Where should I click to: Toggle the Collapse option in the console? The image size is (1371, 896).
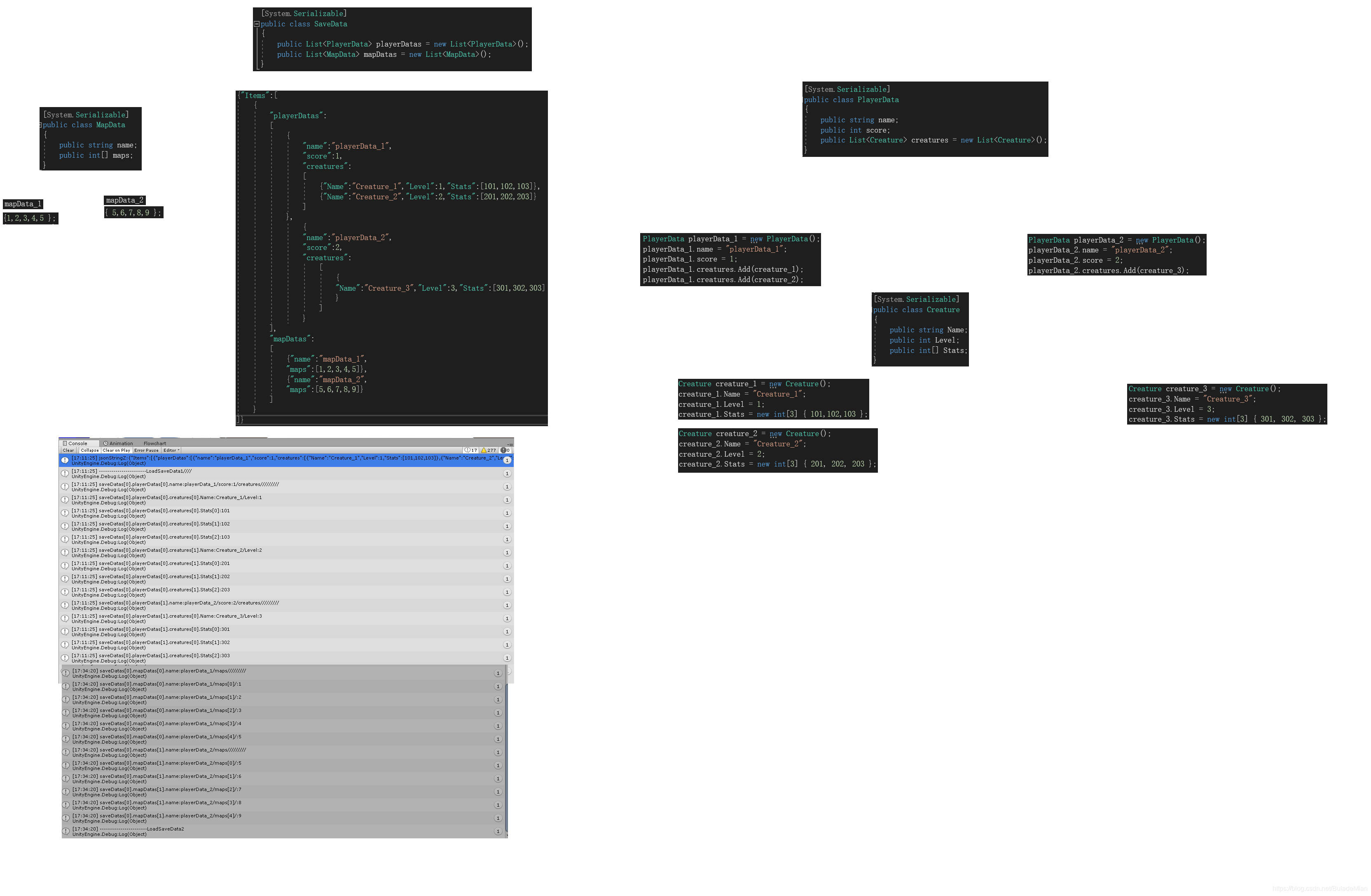point(89,450)
